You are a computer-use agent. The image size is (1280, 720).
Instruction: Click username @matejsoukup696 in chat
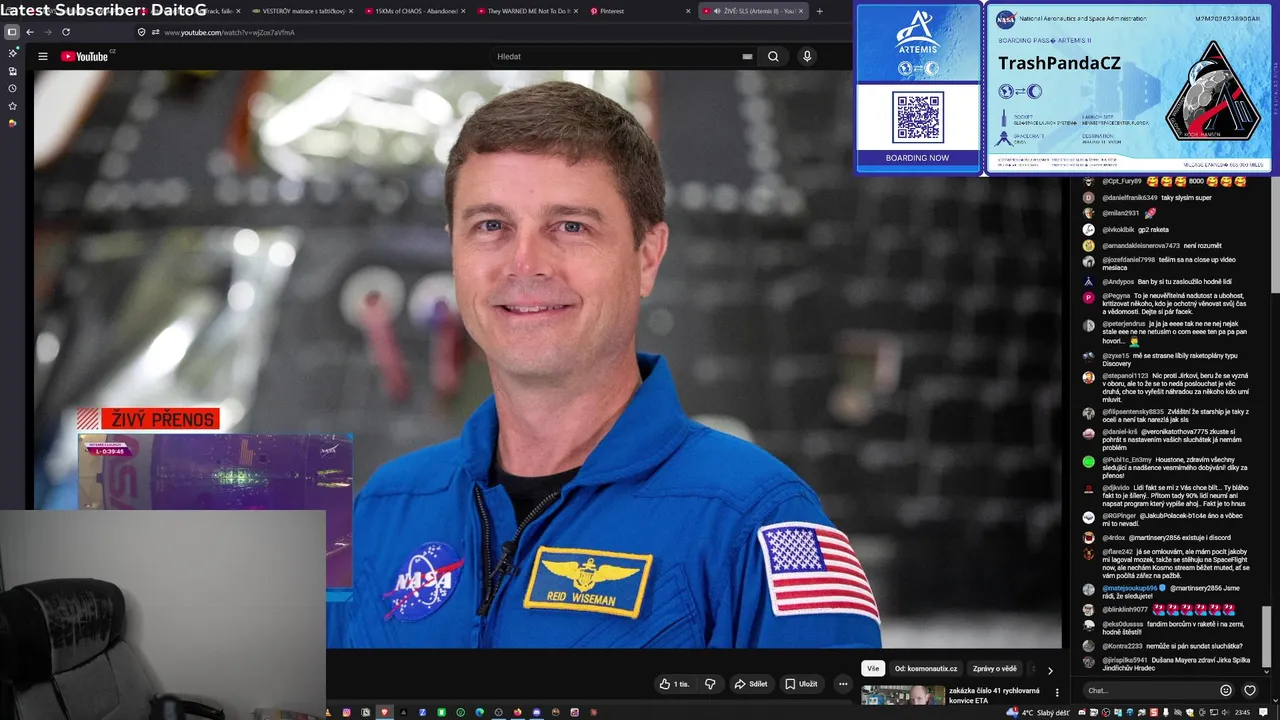[1129, 588]
